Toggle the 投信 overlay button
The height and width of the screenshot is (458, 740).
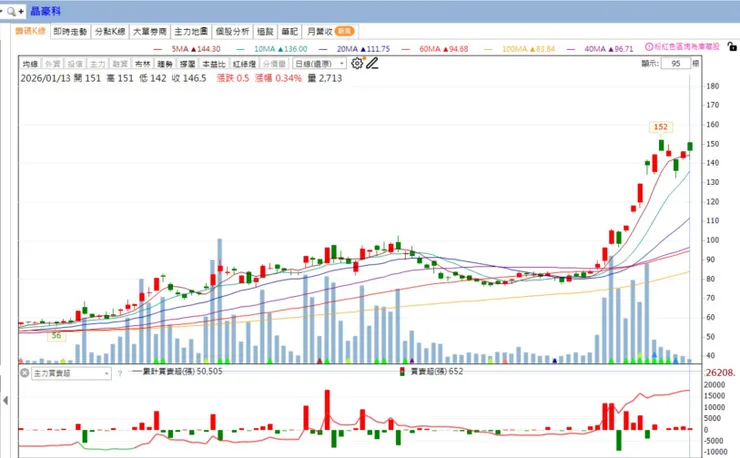tap(75, 64)
